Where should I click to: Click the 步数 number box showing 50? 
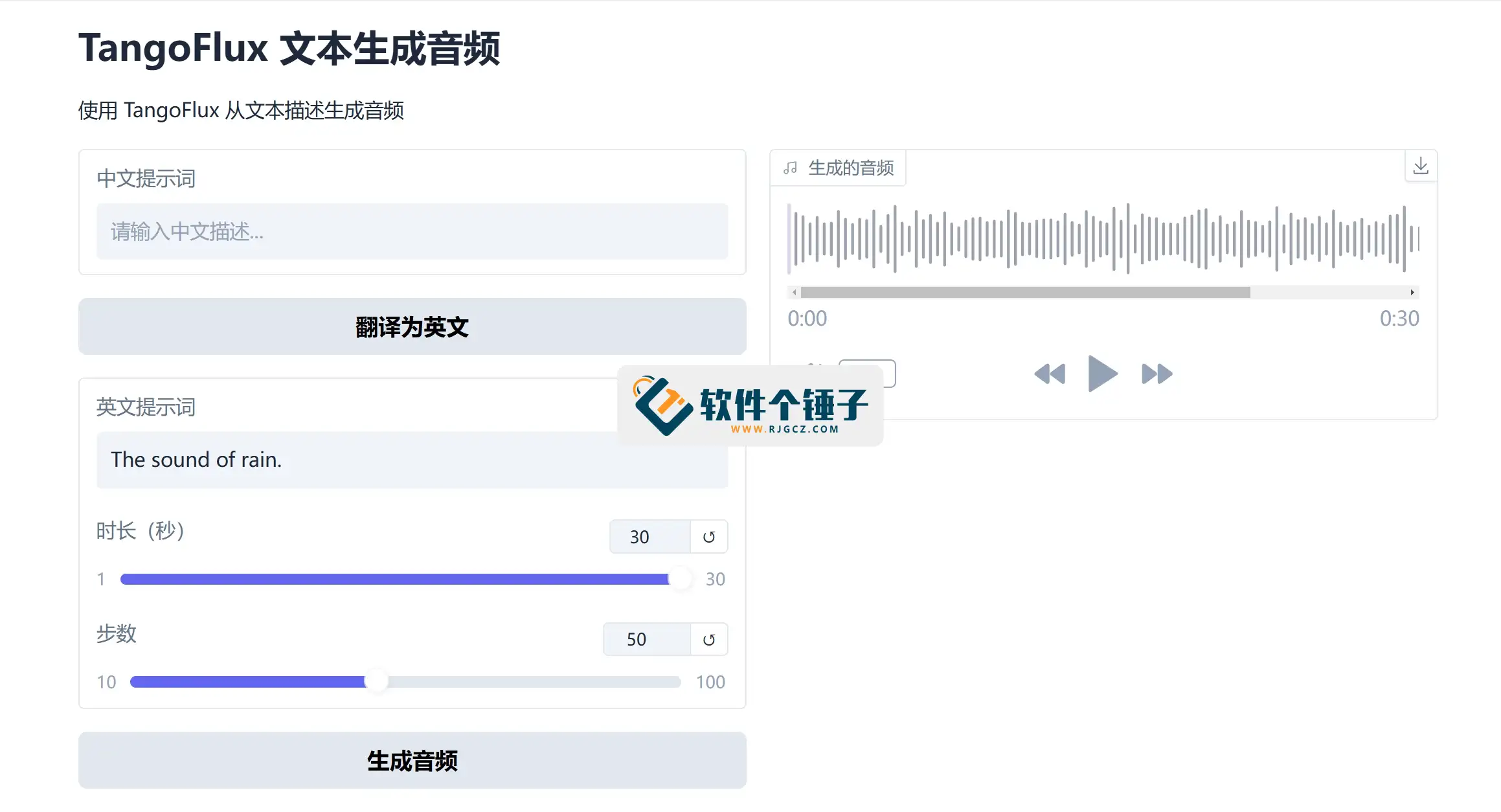pos(646,640)
